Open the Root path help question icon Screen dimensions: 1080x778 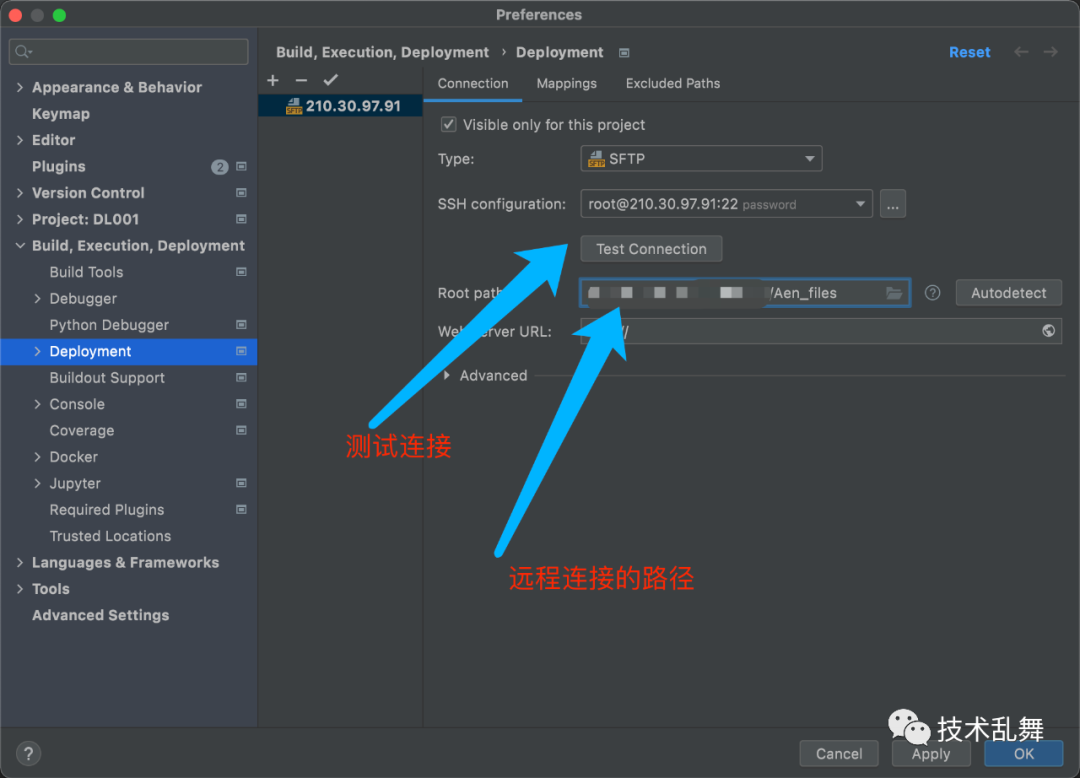click(933, 293)
